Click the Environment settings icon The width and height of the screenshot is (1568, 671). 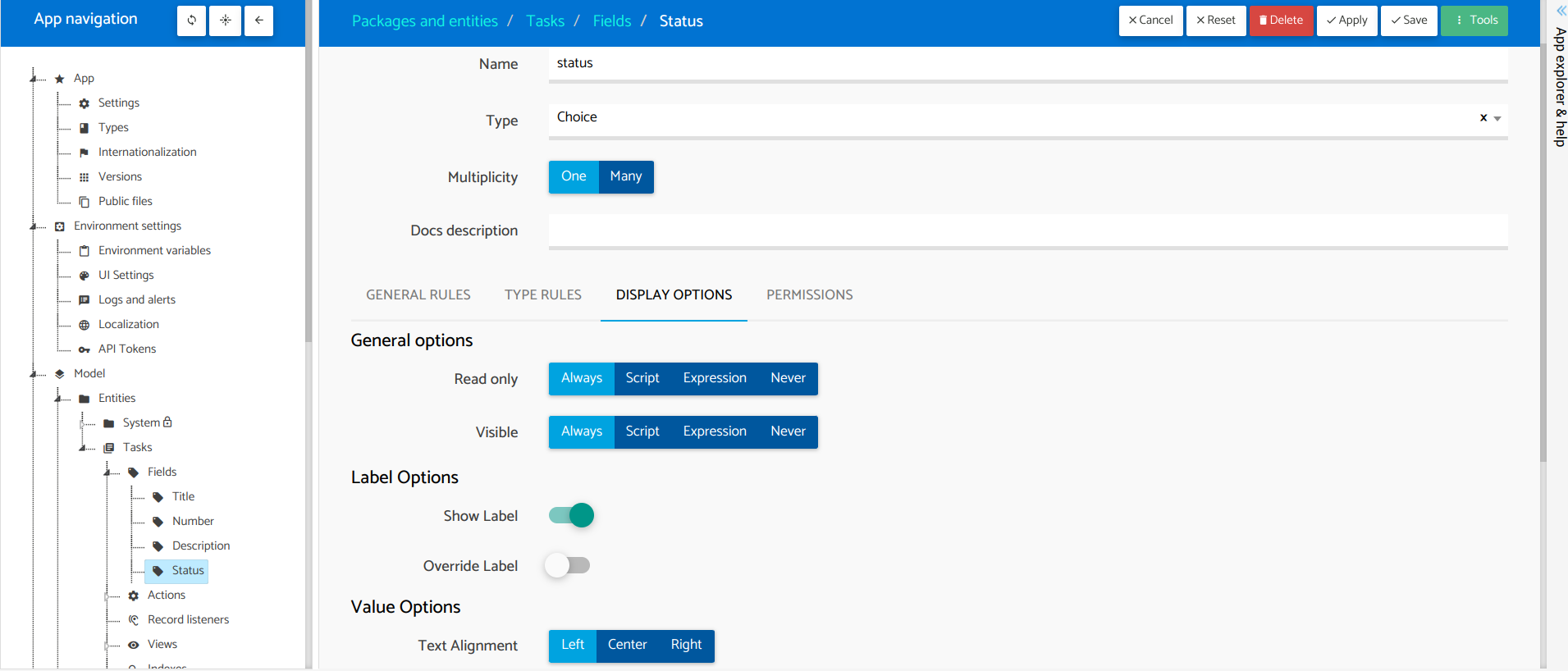pyautogui.click(x=60, y=226)
